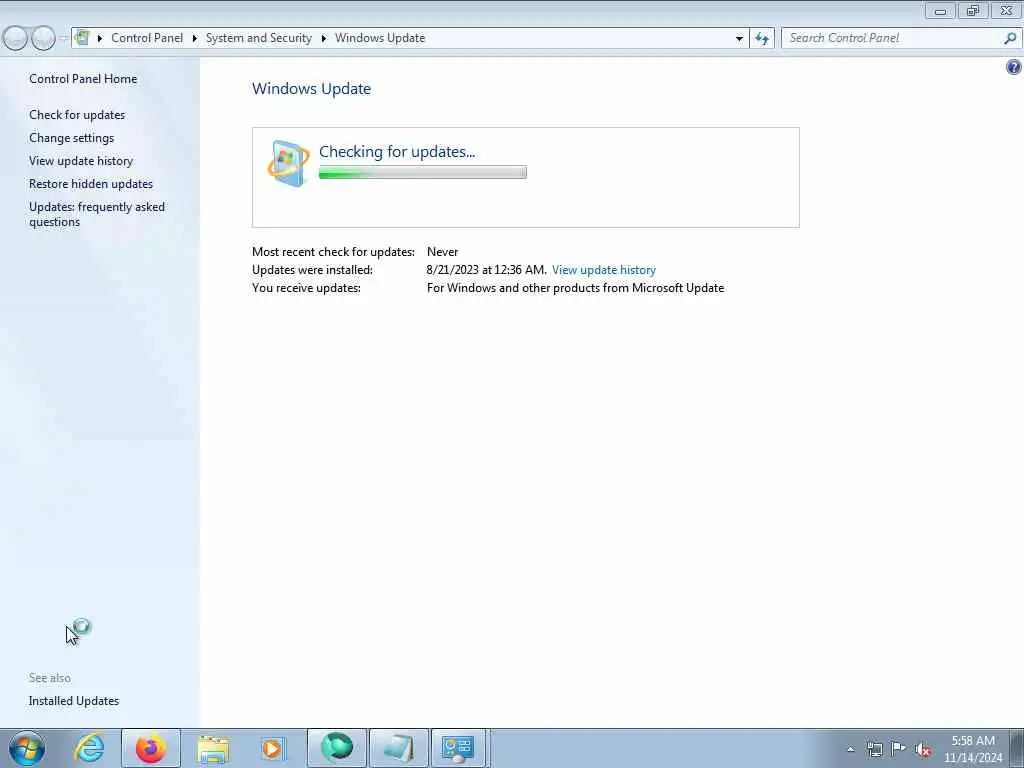Click the Control Panel icon in address bar

click(82, 38)
